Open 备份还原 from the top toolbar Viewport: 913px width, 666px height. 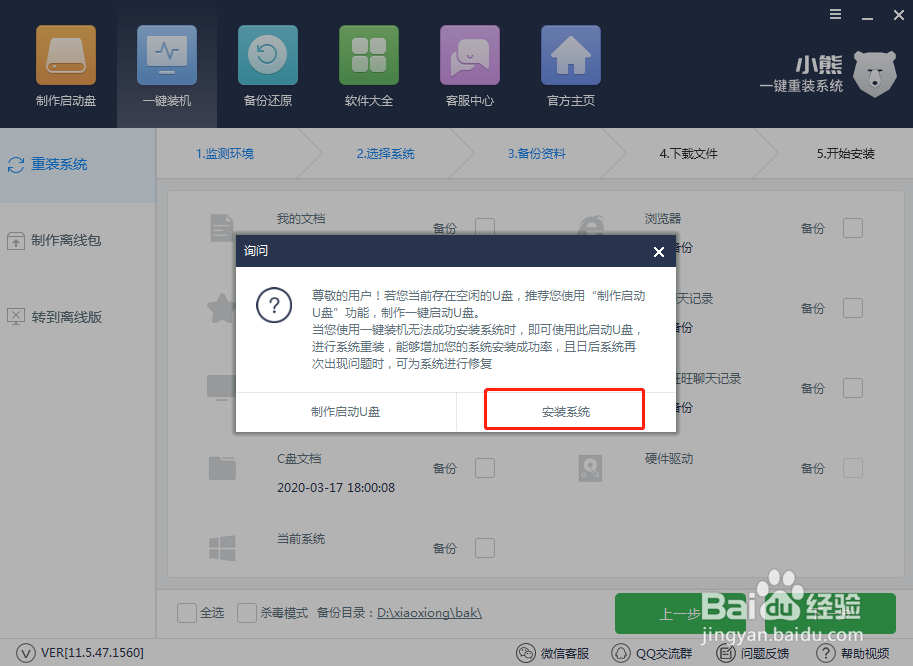tap(267, 65)
